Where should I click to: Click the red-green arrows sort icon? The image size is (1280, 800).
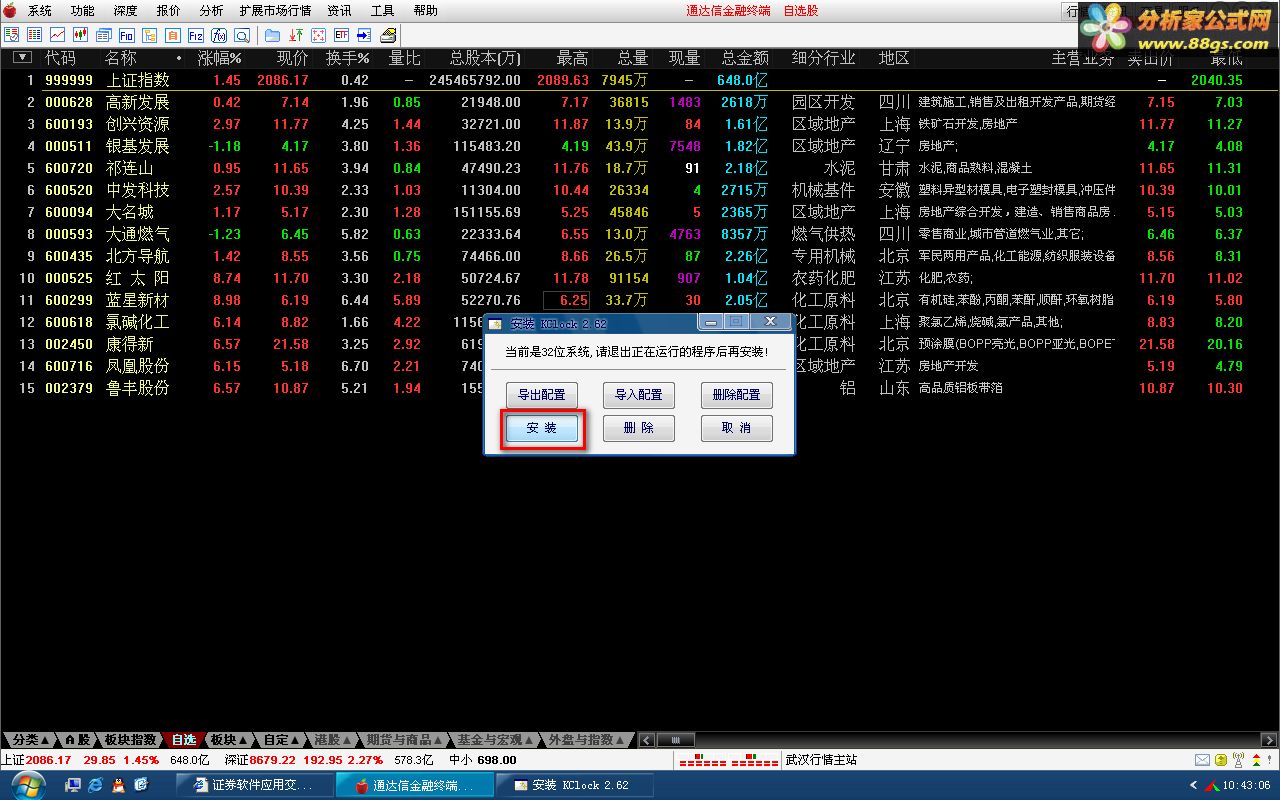[296, 35]
